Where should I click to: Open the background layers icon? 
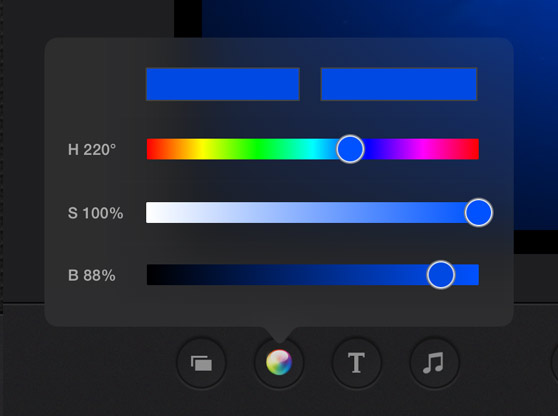click(201, 363)
